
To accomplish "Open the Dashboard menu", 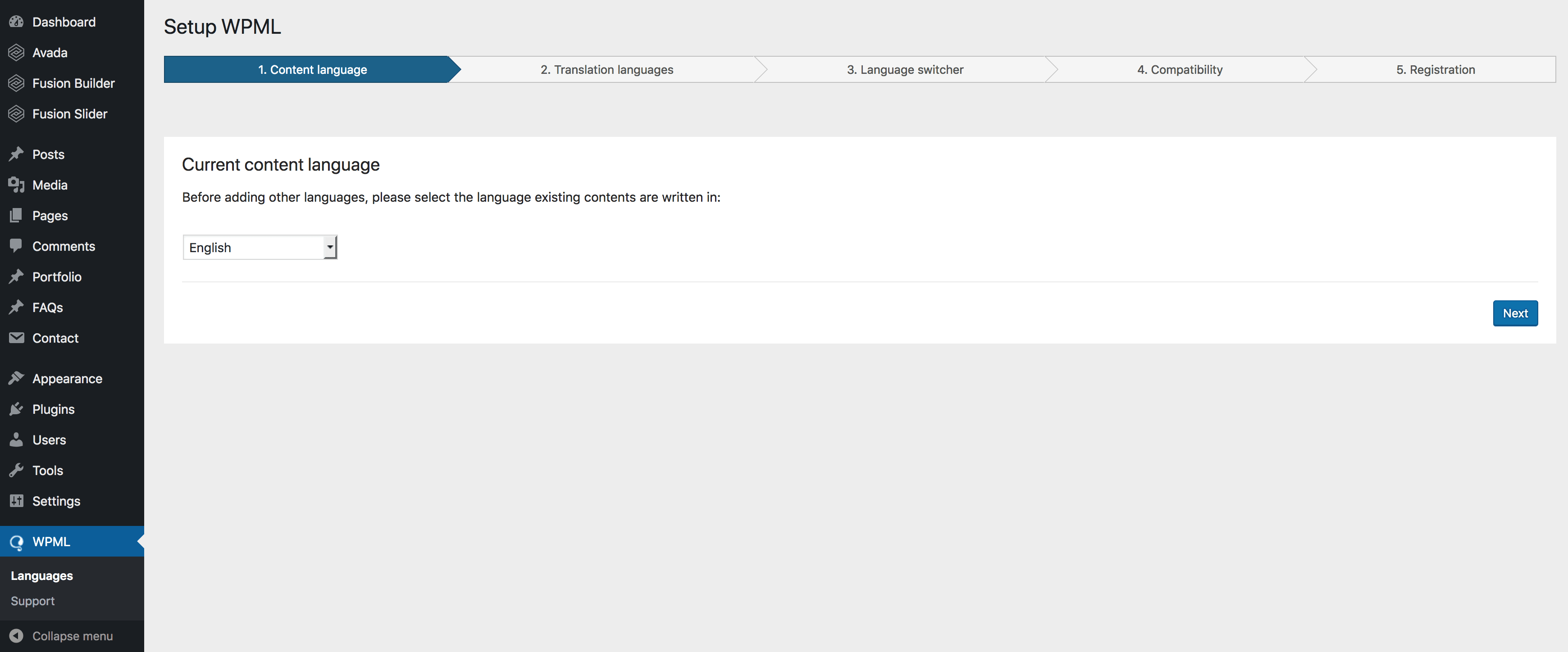I will click(72, 22).
